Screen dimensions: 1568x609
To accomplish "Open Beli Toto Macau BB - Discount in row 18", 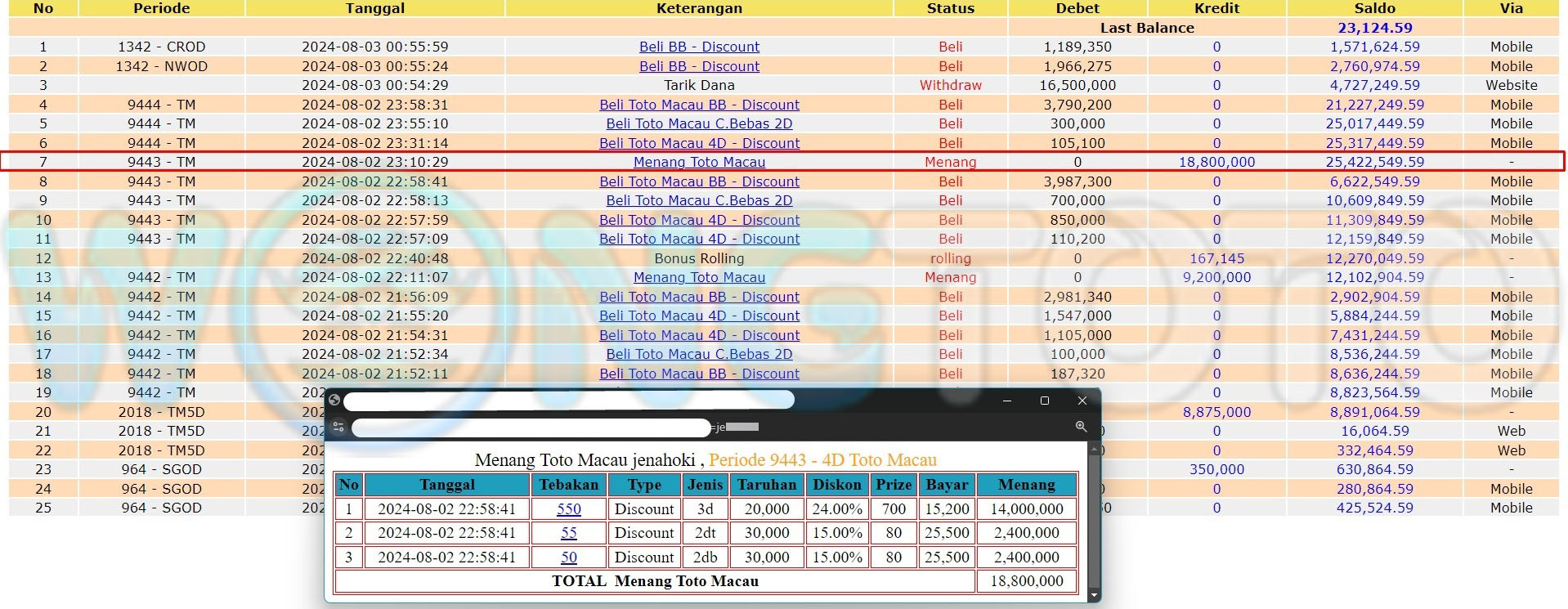I will 699,374.
